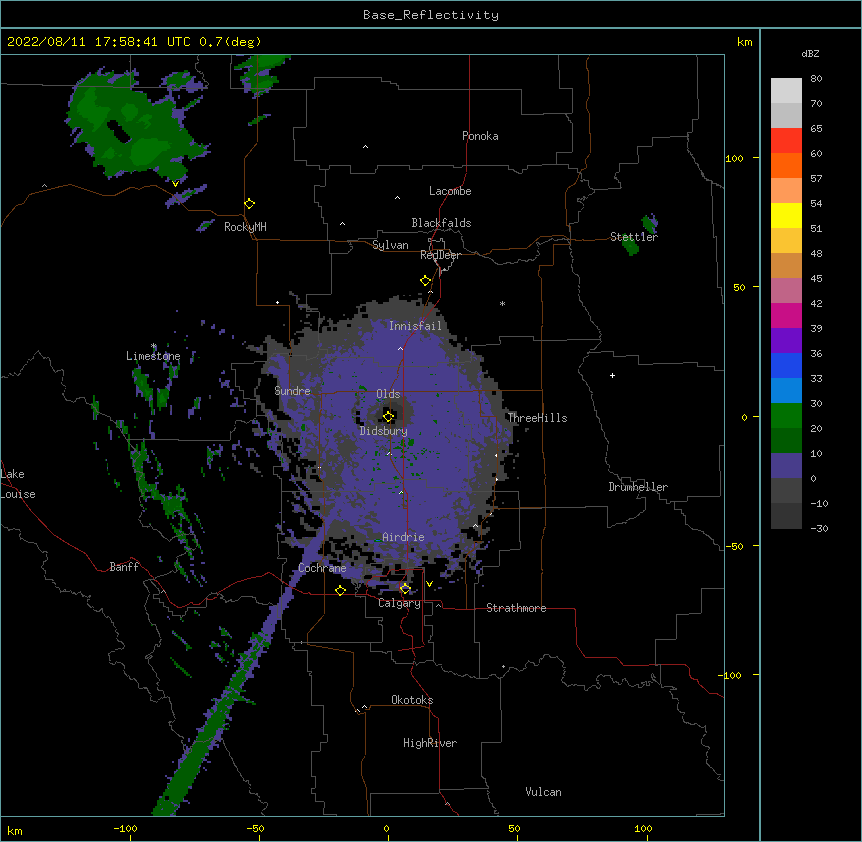This screenshot has height=842, width=862.
Task: Click the asterisk marker above Limestone
Action: [154, 346]
